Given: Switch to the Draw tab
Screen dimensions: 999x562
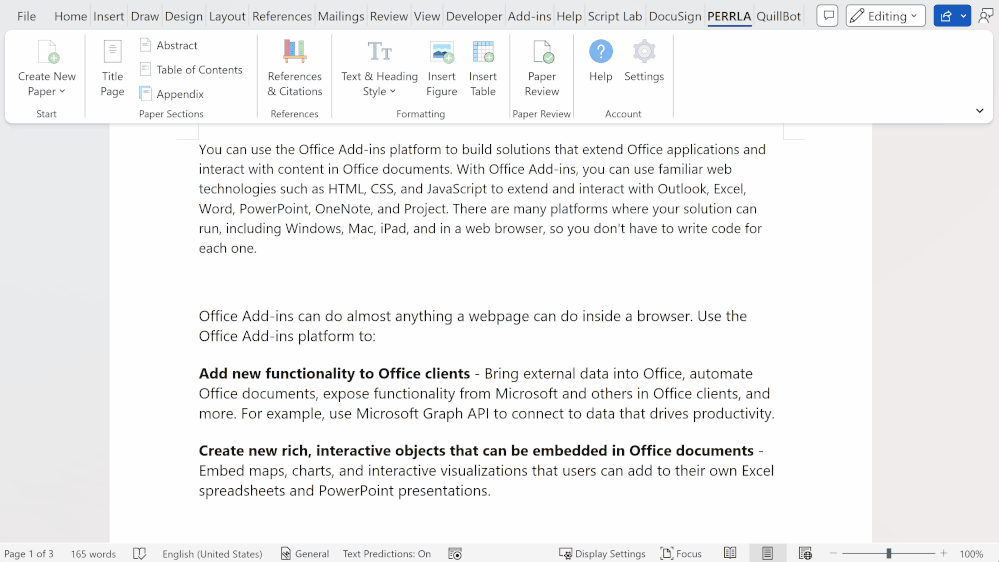Looking at the screenshot, I should pyautogui.click(x=145, y=16).
